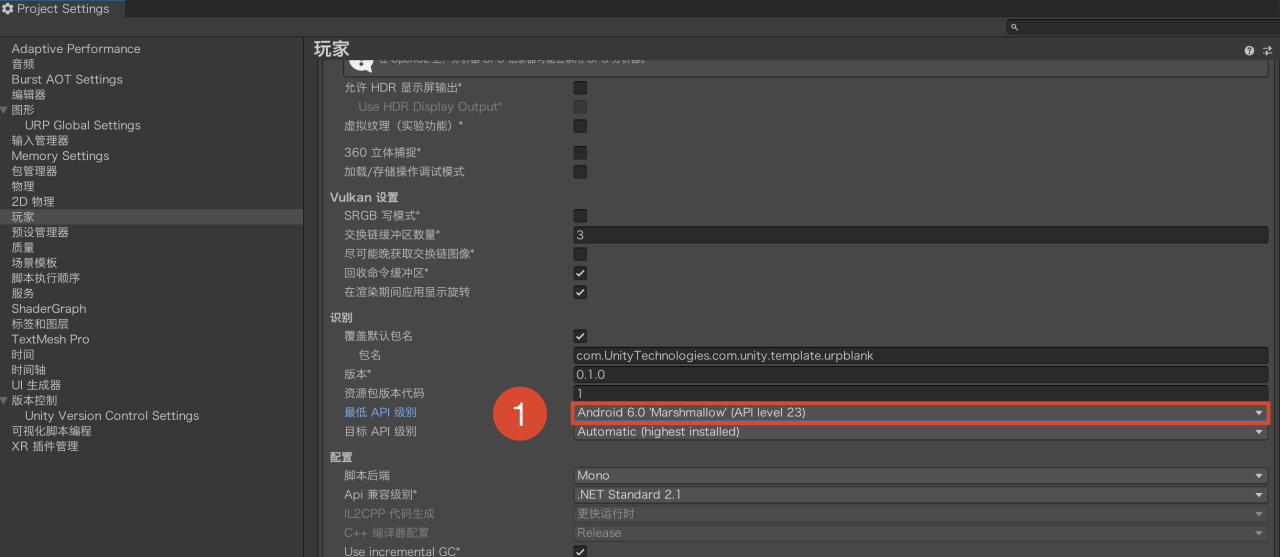Edit the 资源包版本代码 field

click(x=921, y=393)
